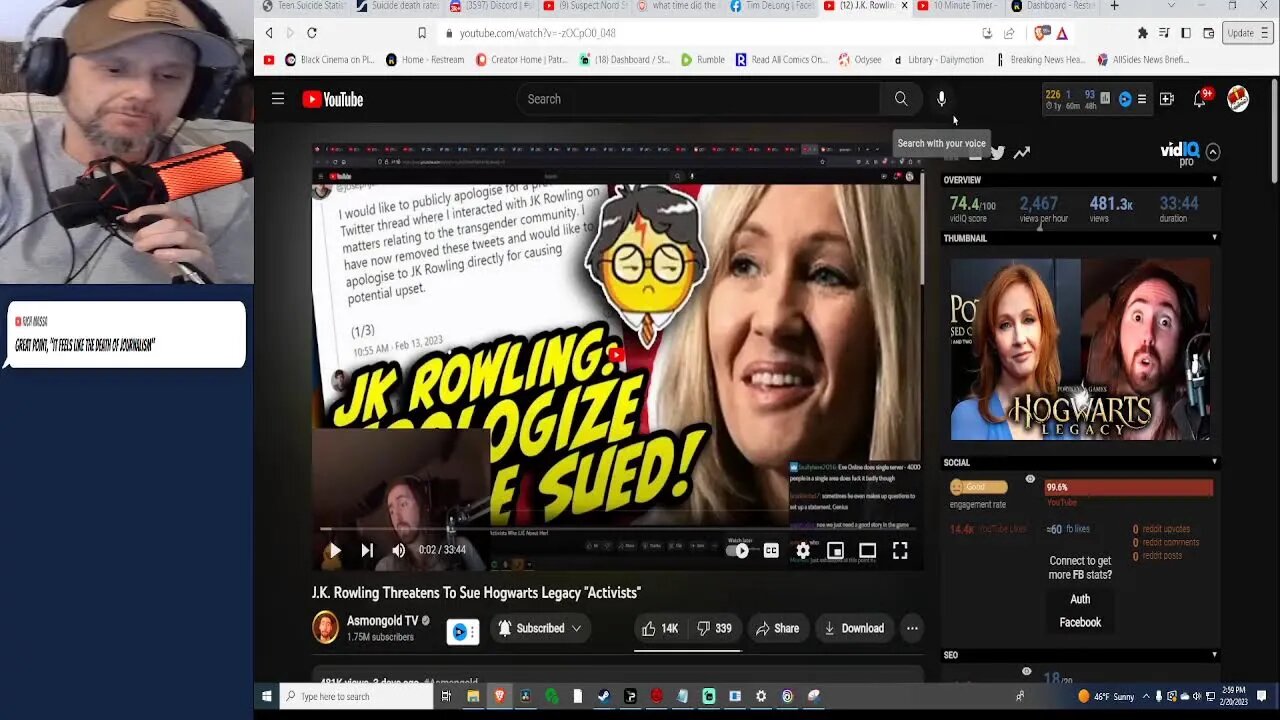Toggle autoplay switch in the player
The image size is (1280, 720).
(739, 550)
